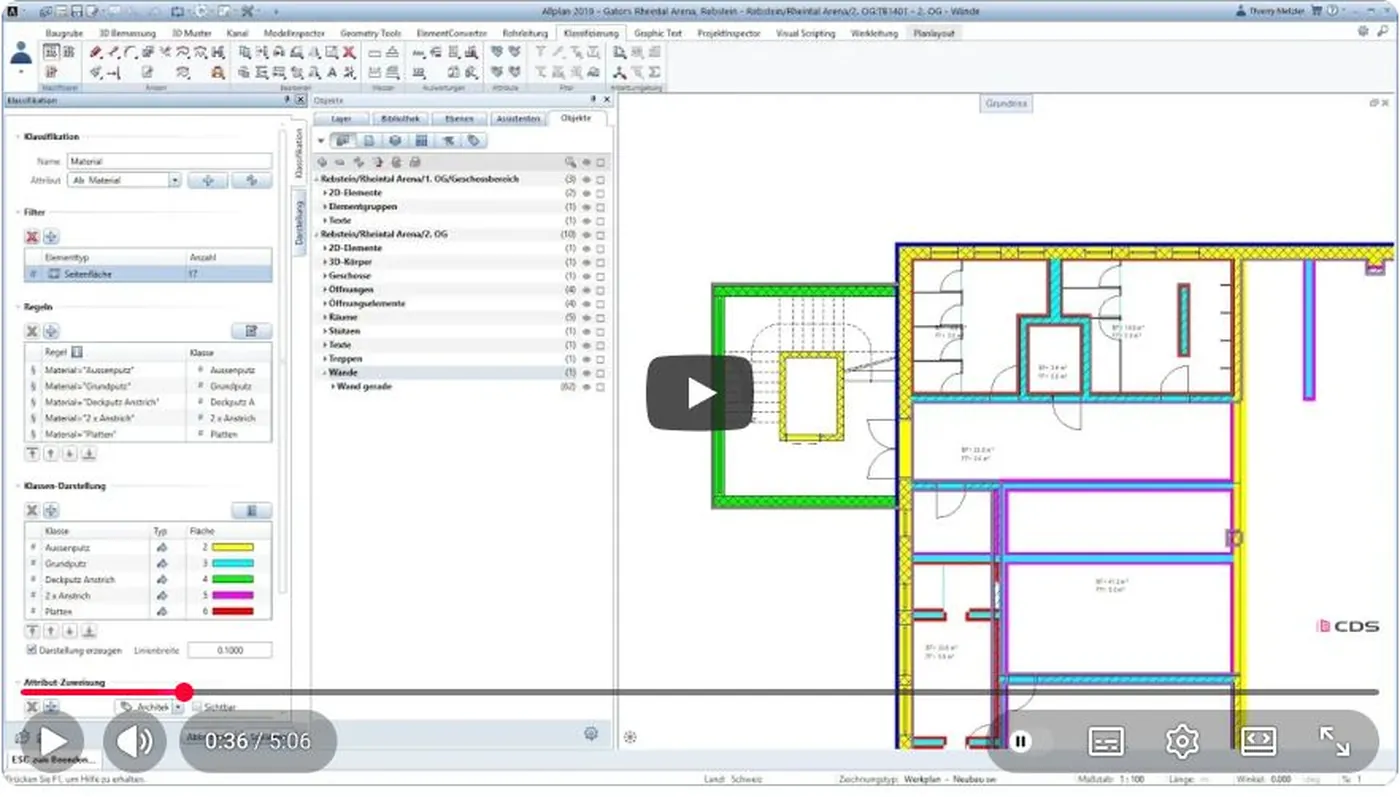The image size is (1400, 797).
Task: Expand the Treppen tree node
Action: [325, 358]
